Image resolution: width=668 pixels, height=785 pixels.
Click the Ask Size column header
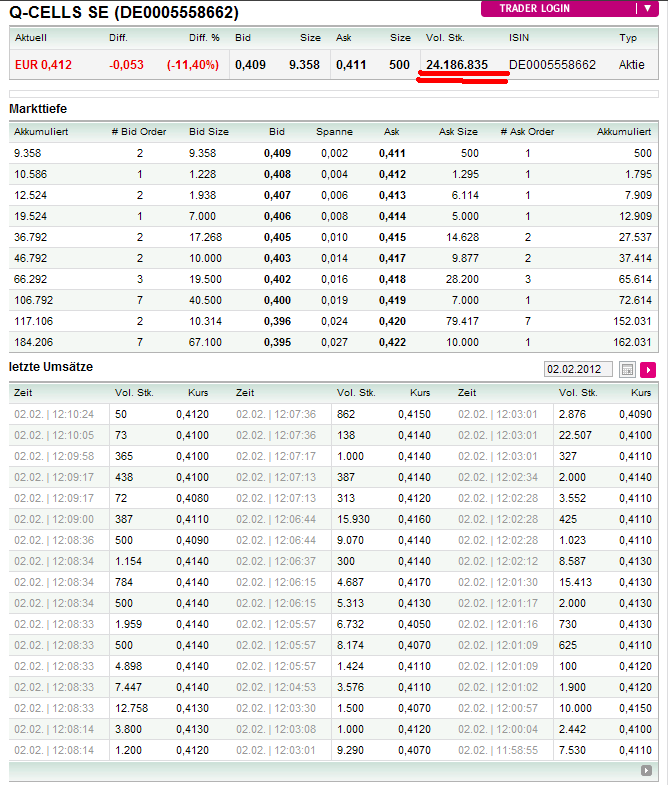tap(458, 132)
